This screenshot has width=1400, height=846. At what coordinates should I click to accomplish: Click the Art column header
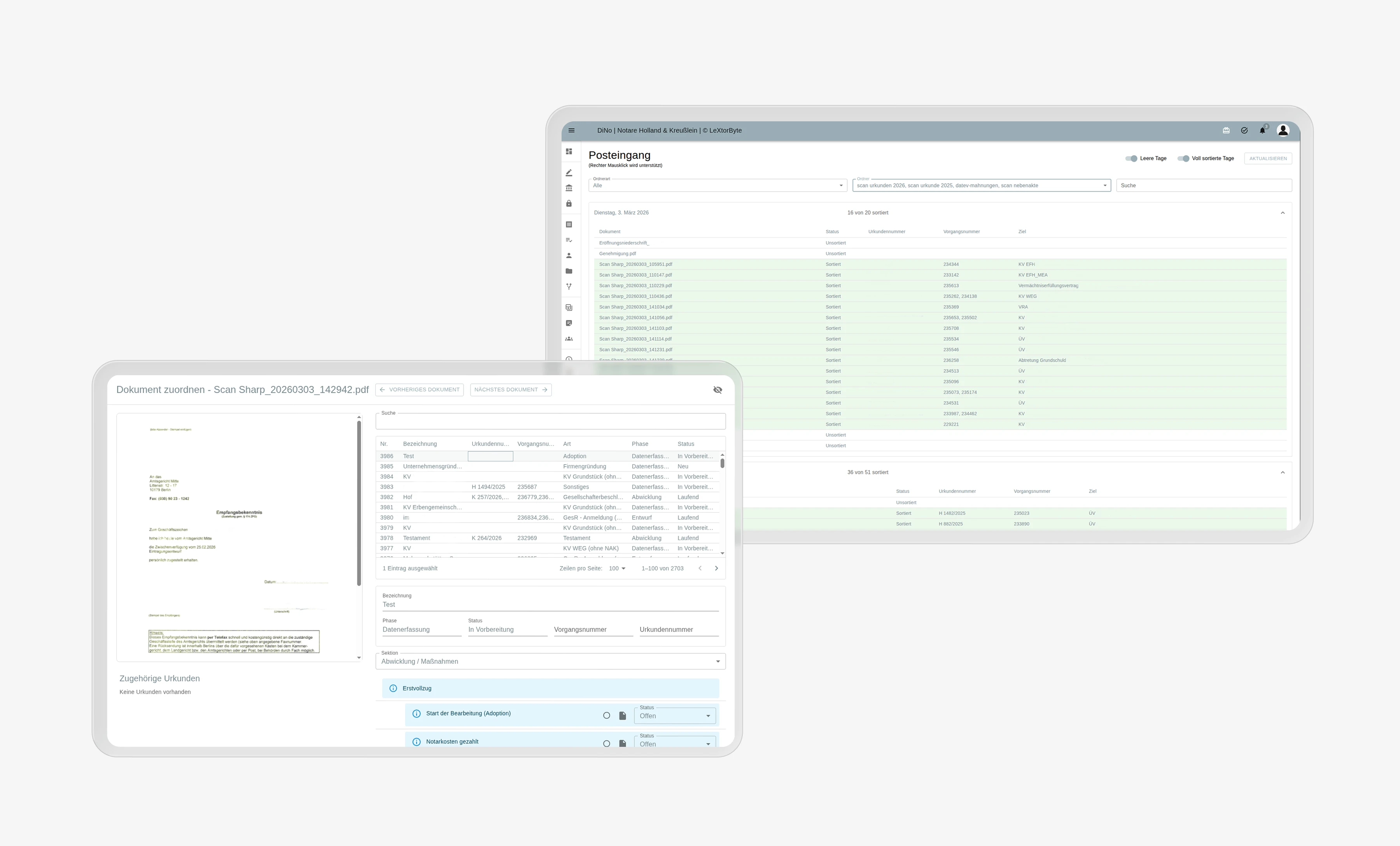[567, 444]
